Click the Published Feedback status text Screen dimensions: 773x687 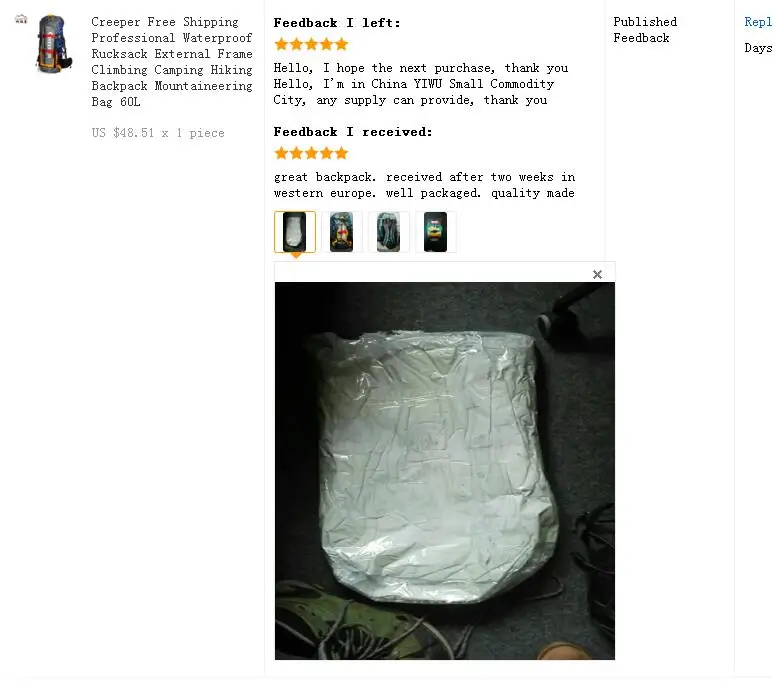645,30
